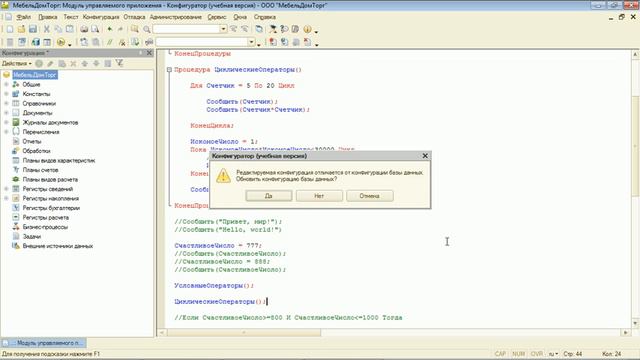Select the МебельДомТорг root tree item
640x360 pixels.
point(35,75)
